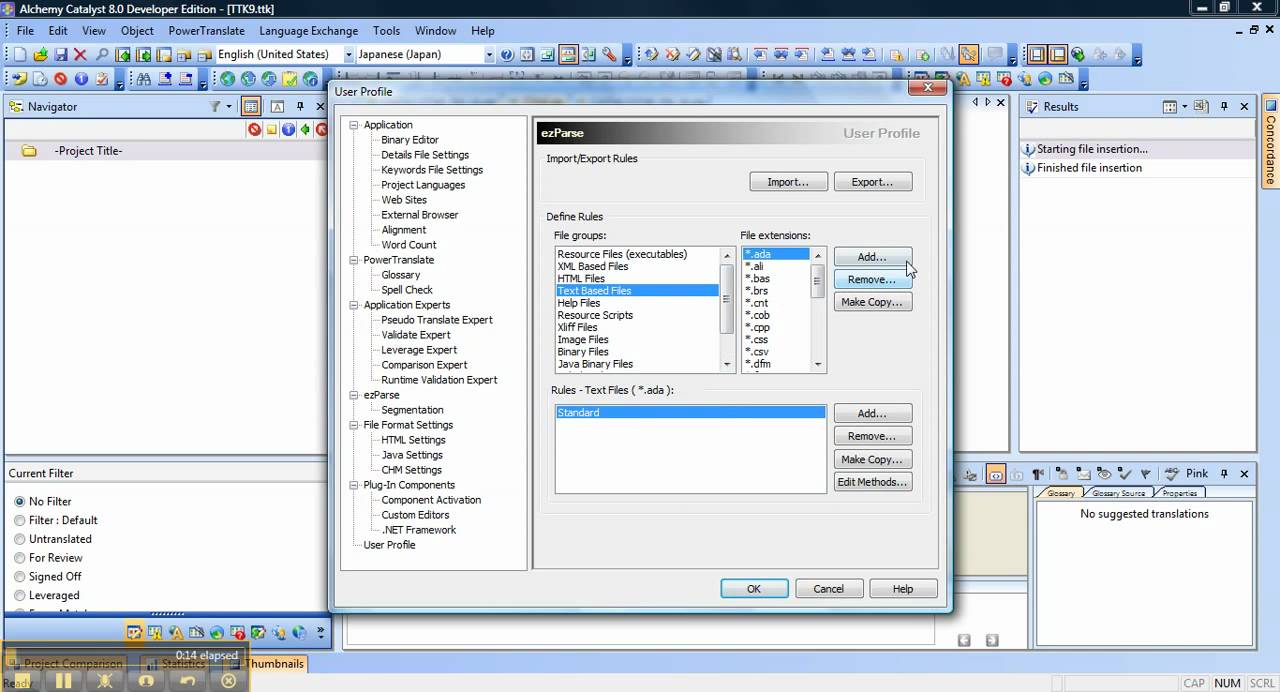The height and width of the screenshot is (692, 1280).
Task: Click the first green globe icon in the toolbar
Action: [x=227, y=79]
